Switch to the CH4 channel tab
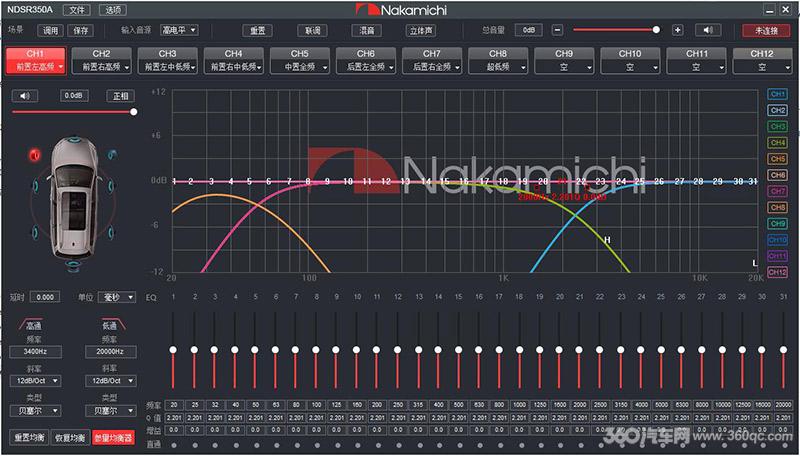Screen dimensions: 800x456 (x=234, y=54)
